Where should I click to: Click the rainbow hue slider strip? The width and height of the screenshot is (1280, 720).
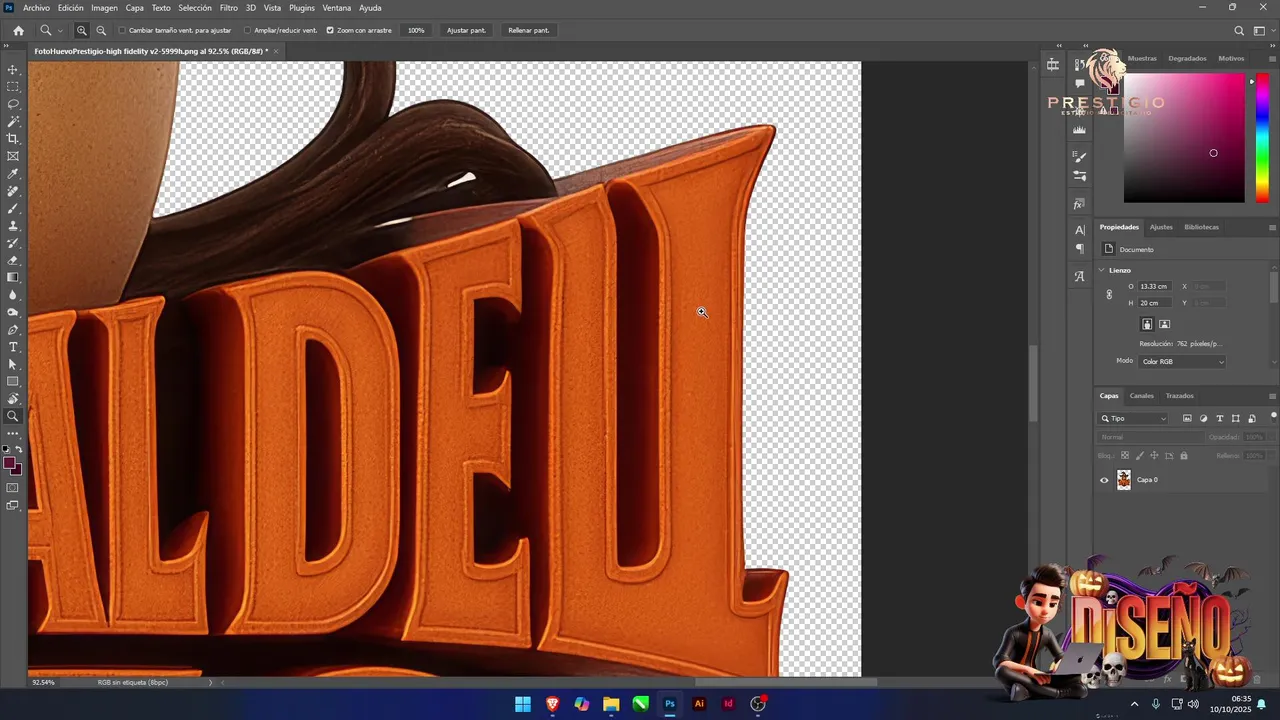tap(1262, 138)
